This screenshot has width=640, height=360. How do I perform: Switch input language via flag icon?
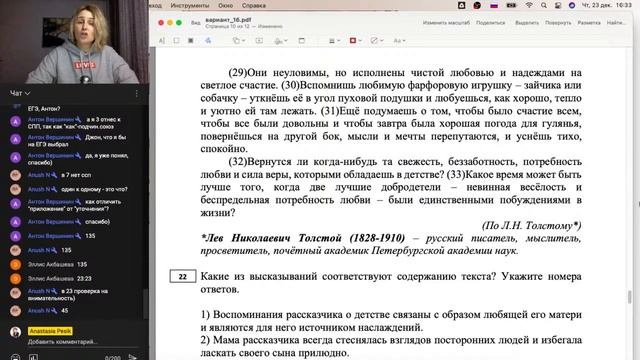[494, 5]
